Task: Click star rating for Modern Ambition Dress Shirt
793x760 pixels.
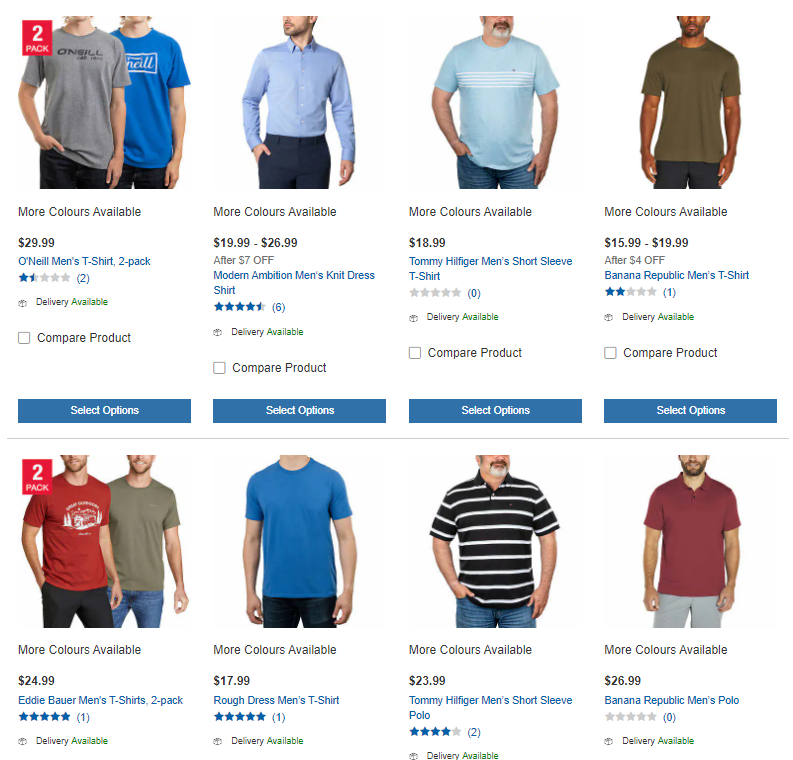Action: [x=239, y=306]
